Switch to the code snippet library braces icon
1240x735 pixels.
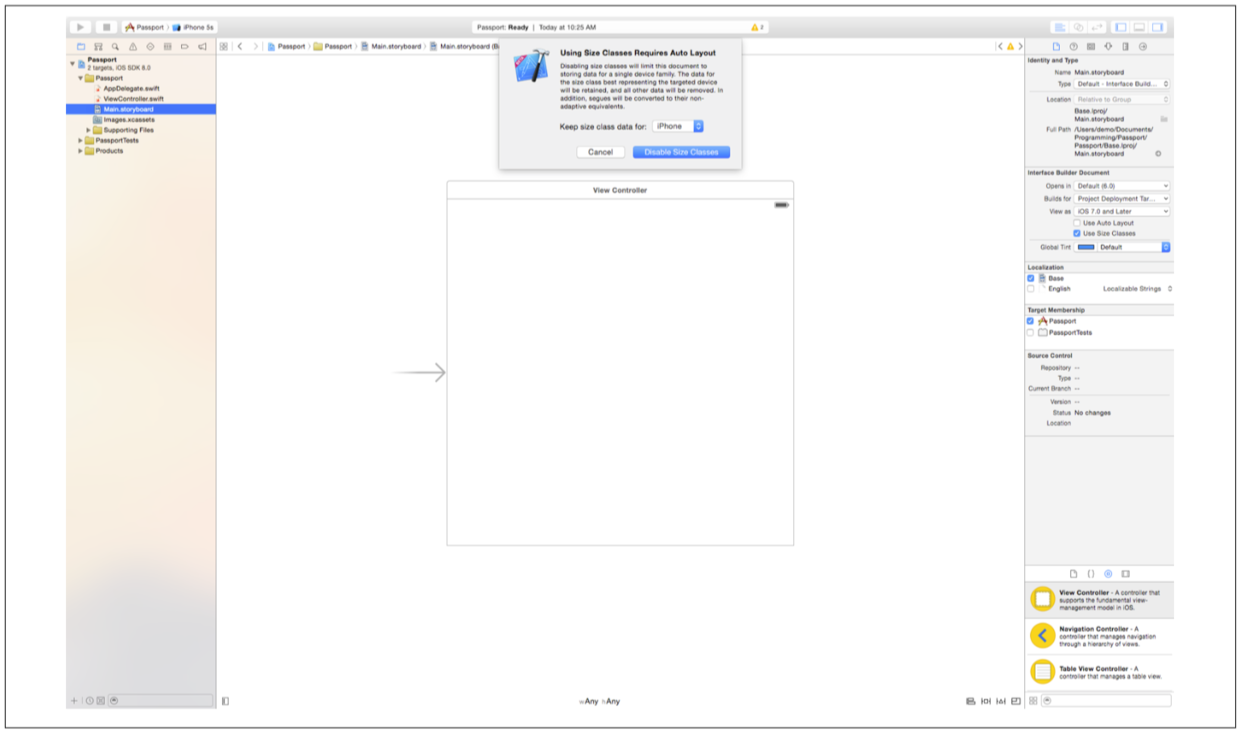click(1090, 574)
